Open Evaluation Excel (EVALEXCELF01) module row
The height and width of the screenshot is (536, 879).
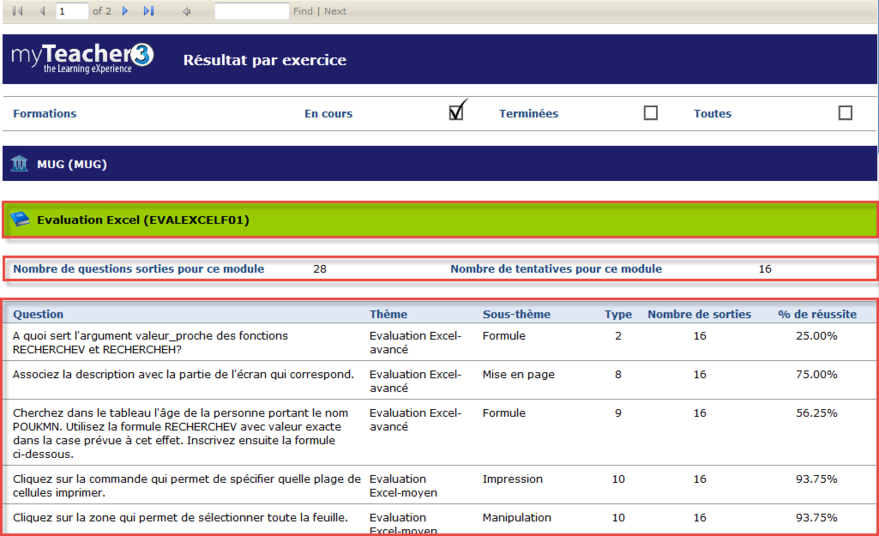(x=440, y=220)
